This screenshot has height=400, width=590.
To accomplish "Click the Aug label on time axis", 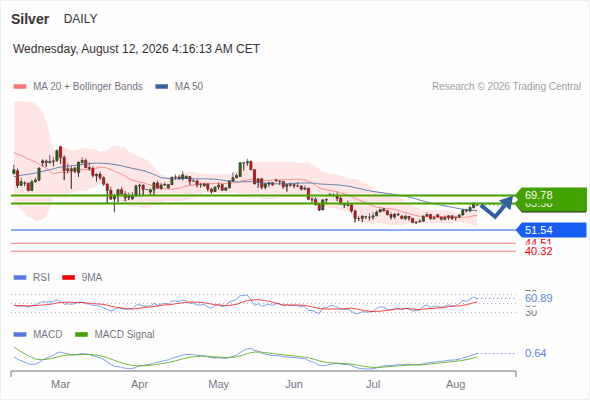I will 456,384.
